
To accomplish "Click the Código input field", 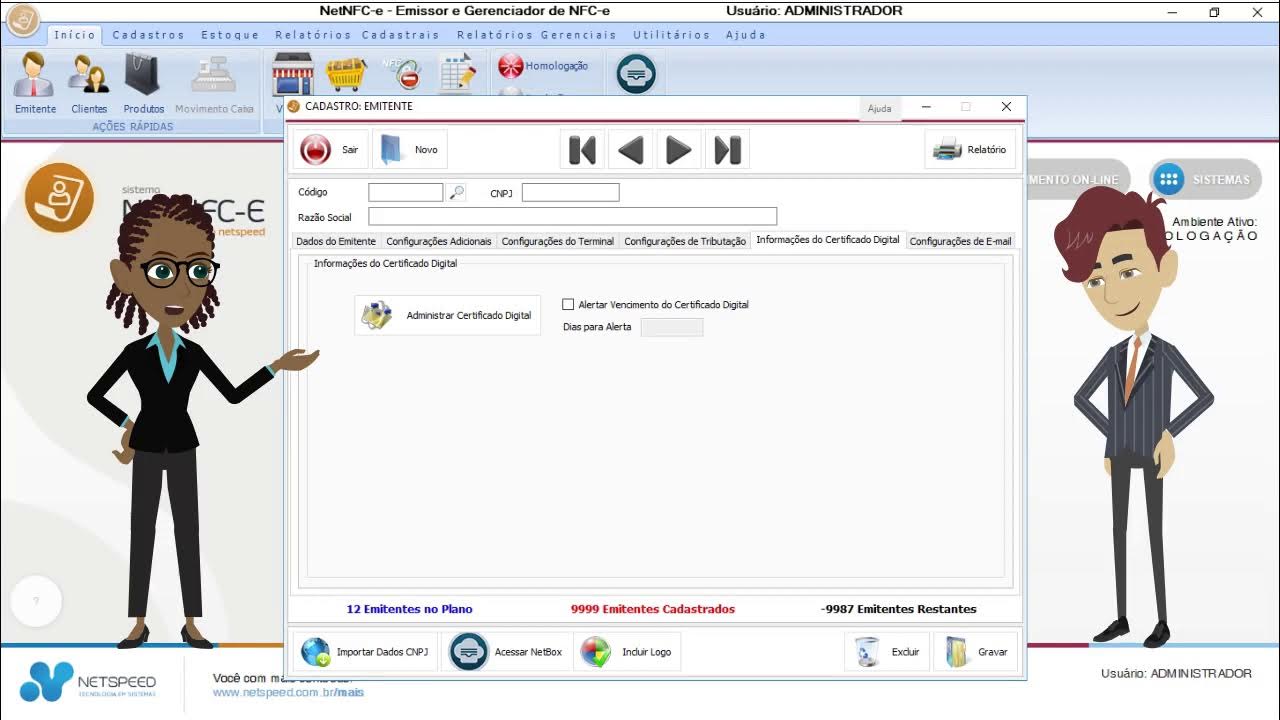I will coord(405,193).
